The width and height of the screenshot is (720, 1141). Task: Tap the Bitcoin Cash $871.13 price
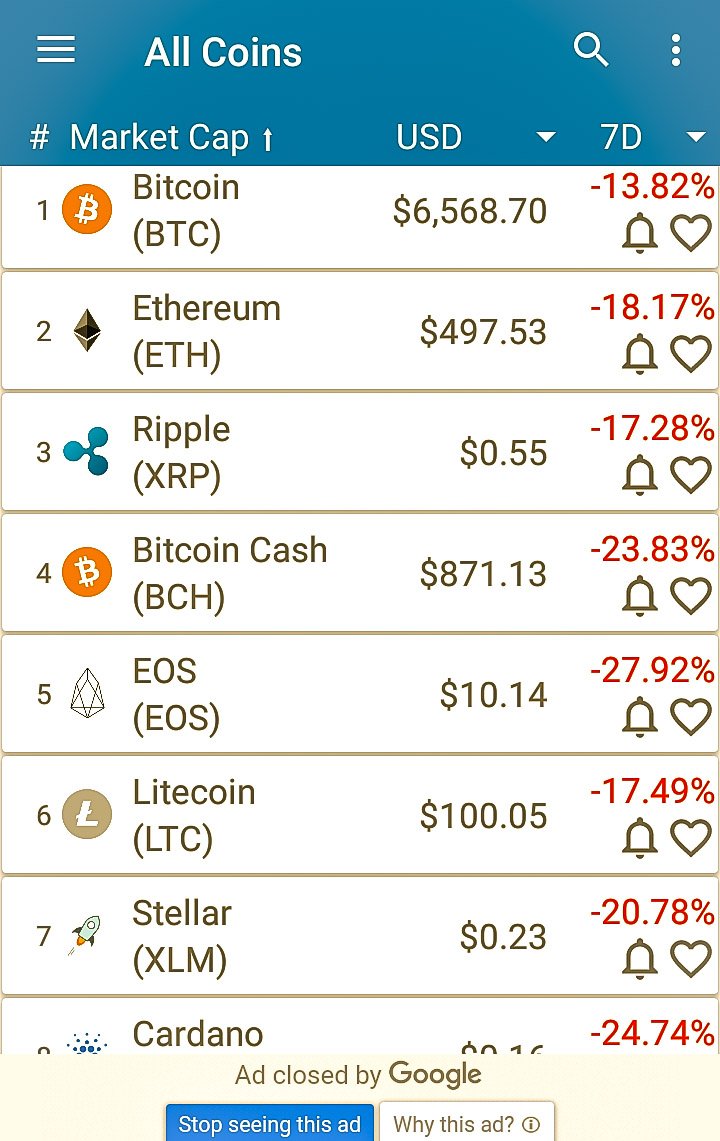tap(483, 573)
